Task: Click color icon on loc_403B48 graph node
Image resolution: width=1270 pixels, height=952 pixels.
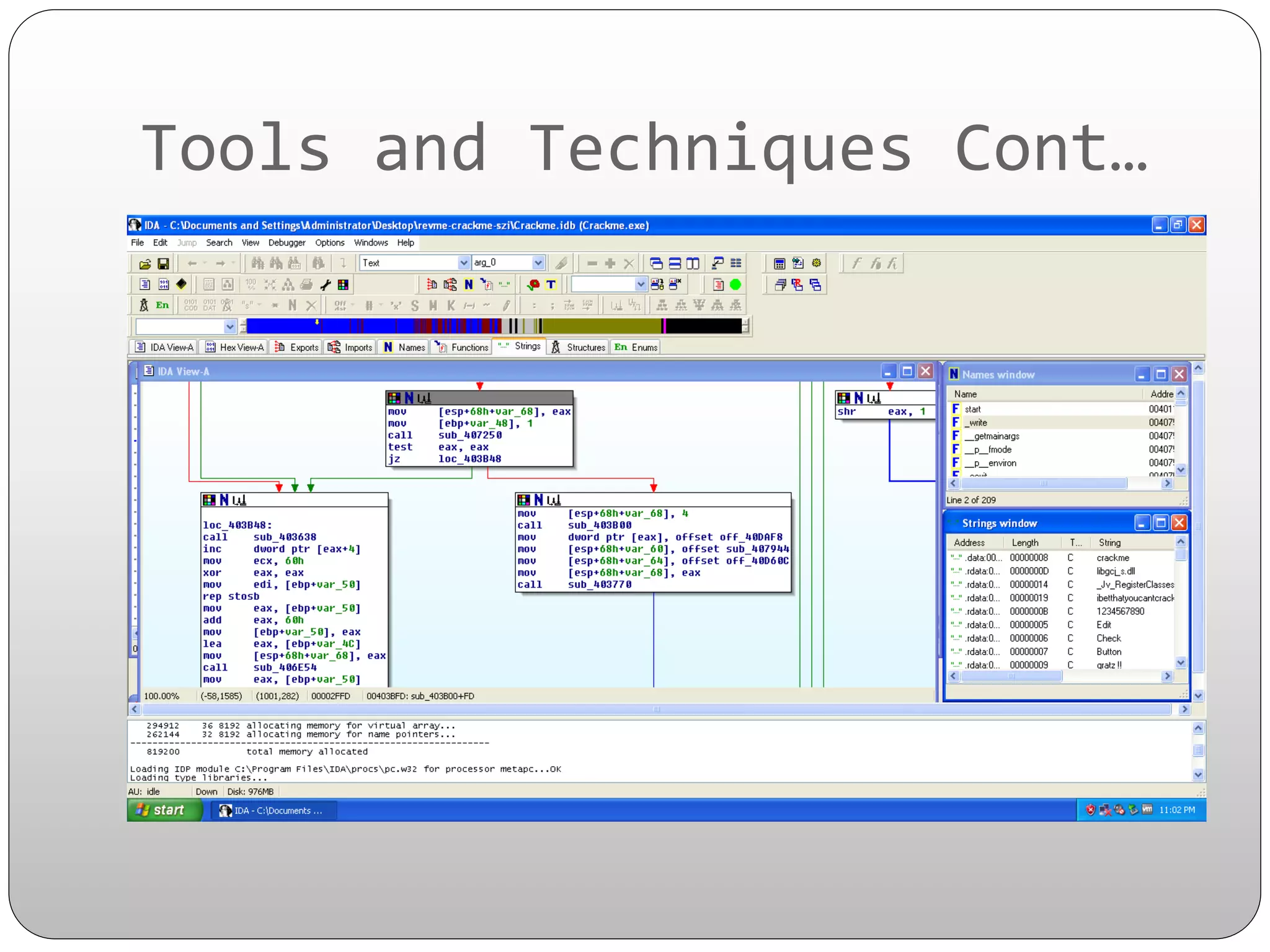Action: [210, 500]
